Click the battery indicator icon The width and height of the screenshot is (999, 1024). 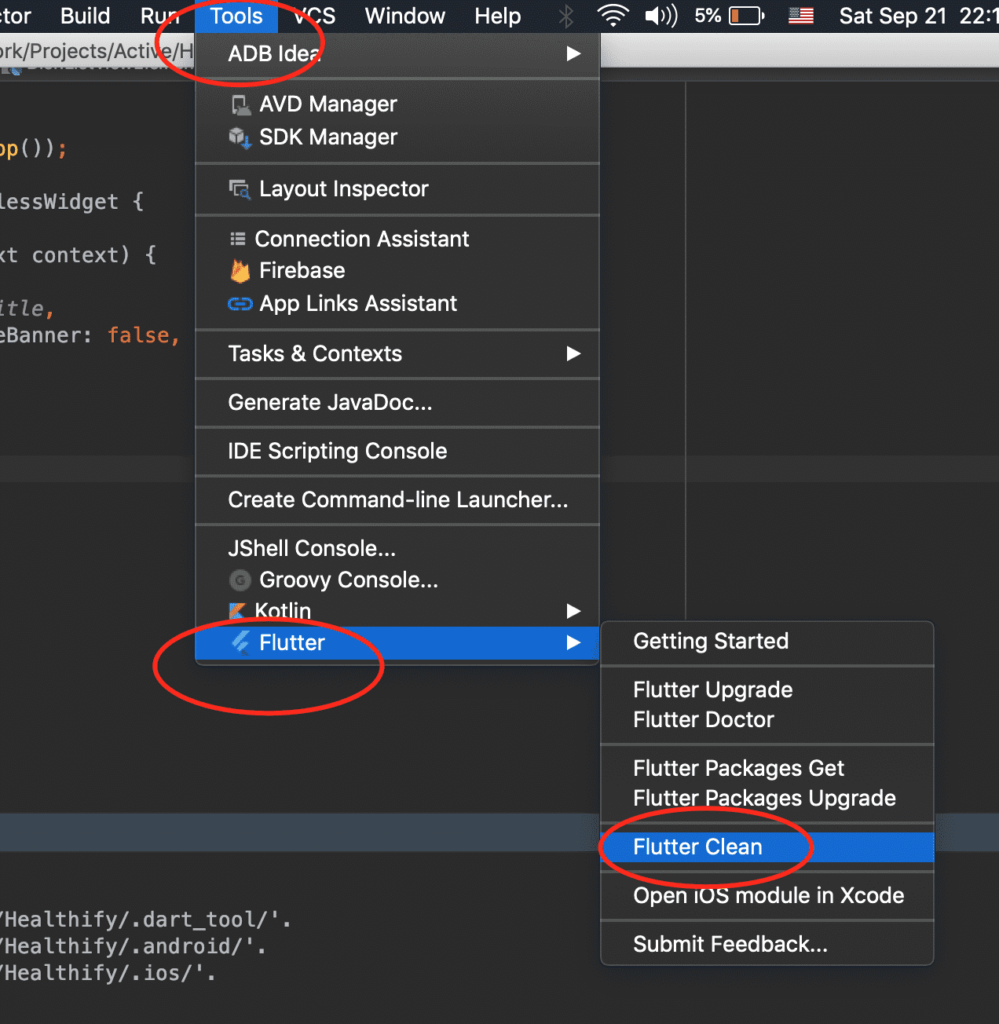point(746,16)
